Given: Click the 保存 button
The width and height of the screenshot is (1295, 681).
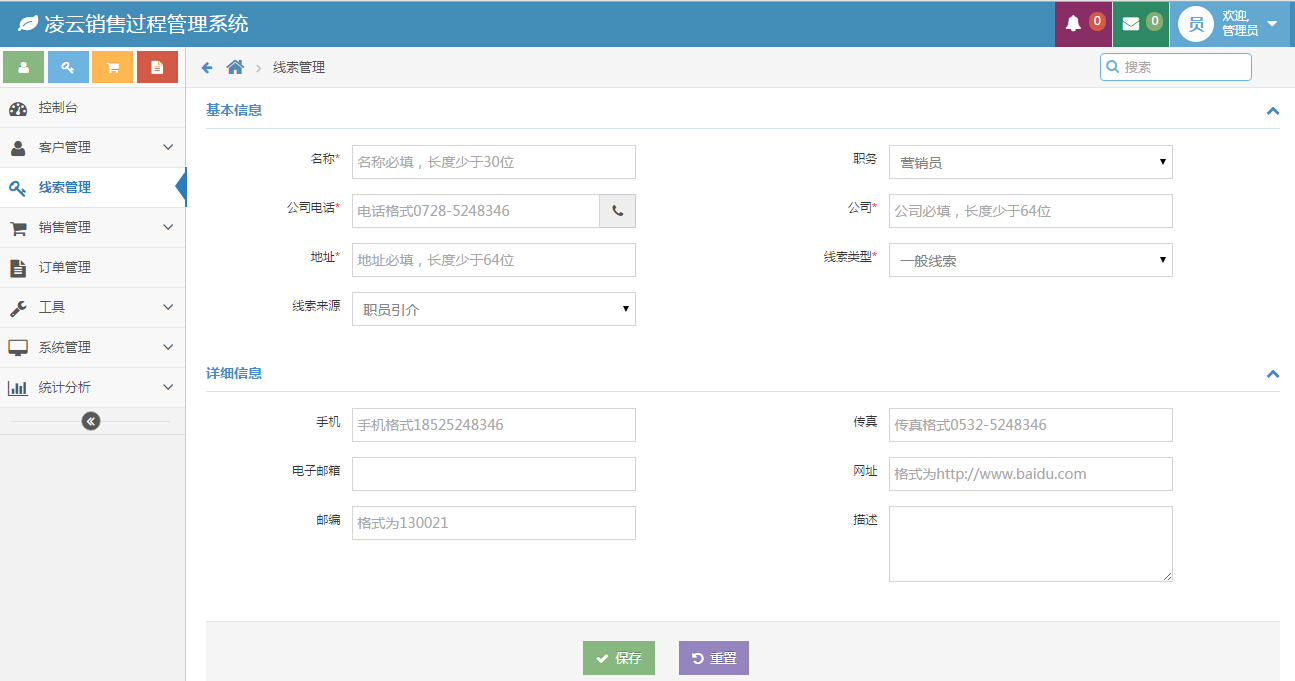Looking at the screenshot, I should [x=618, y=658].
